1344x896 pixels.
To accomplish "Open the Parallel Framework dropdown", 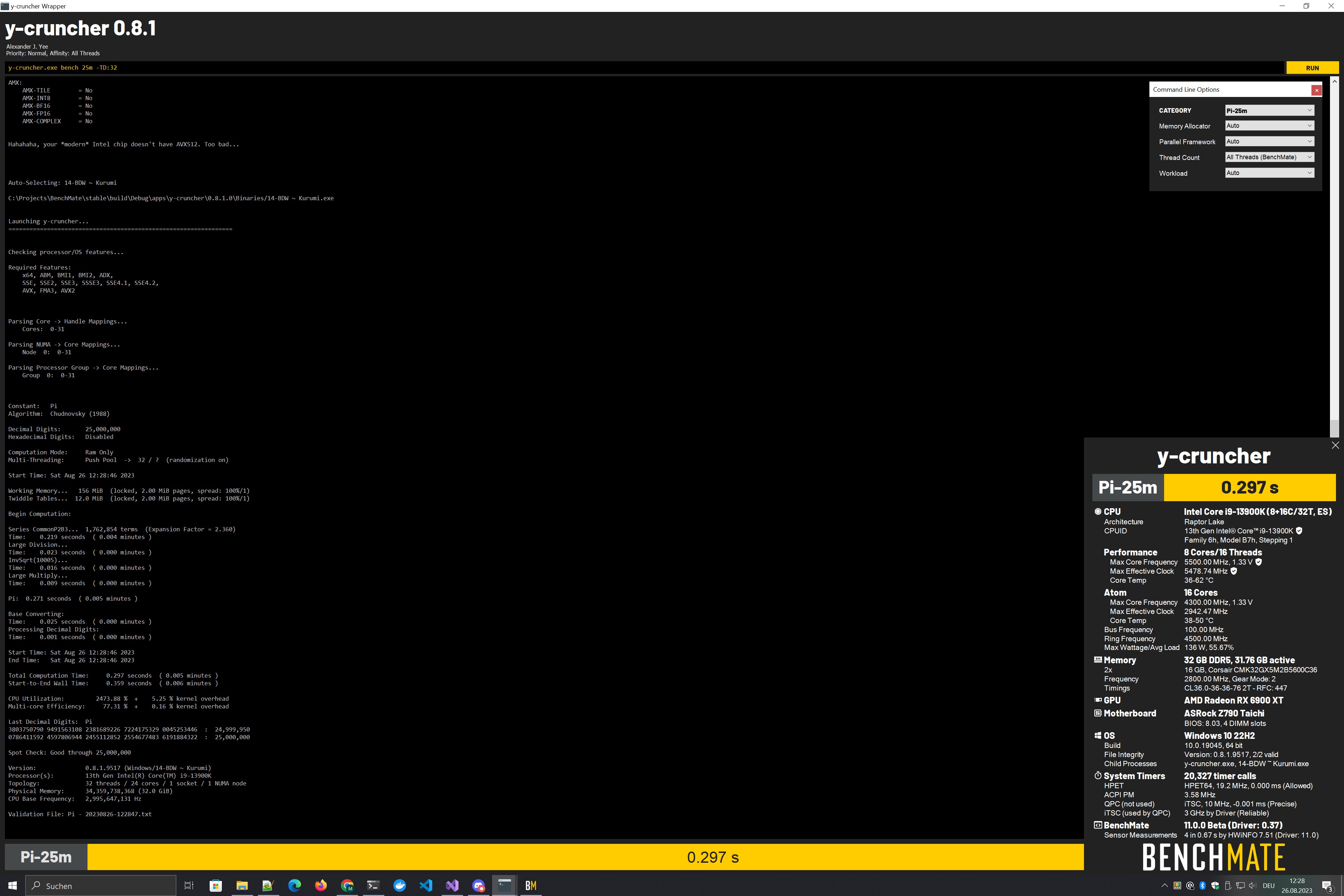I will pos(1270,141).
